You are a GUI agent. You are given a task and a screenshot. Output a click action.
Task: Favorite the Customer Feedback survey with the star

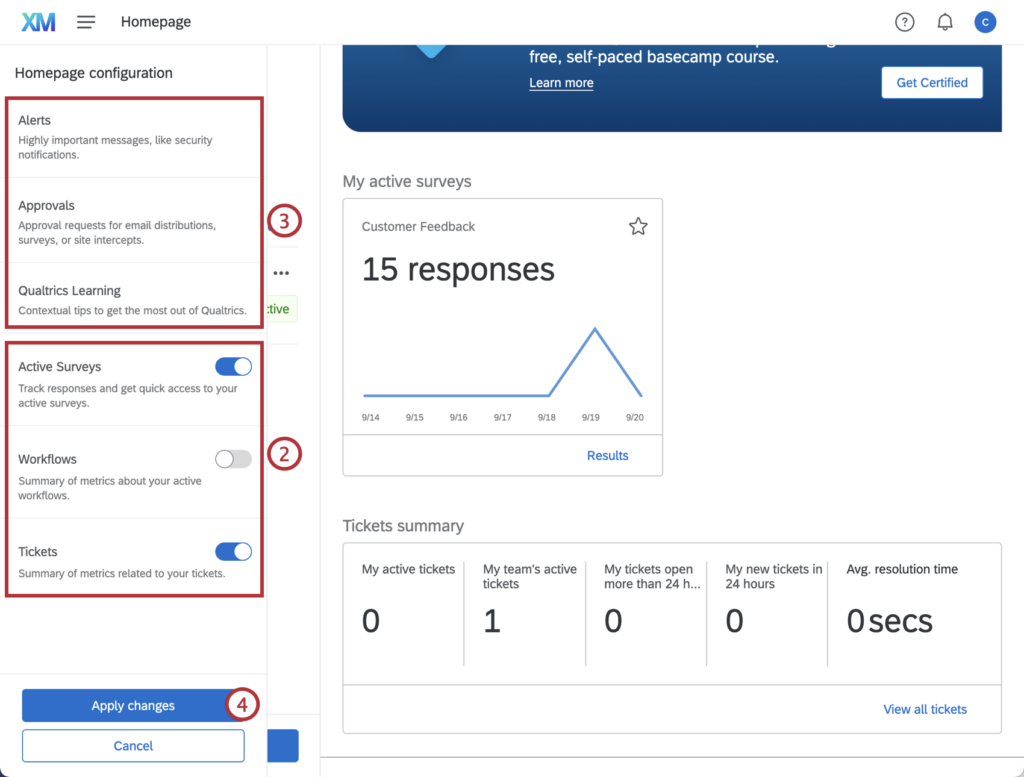tap(638, 226)
